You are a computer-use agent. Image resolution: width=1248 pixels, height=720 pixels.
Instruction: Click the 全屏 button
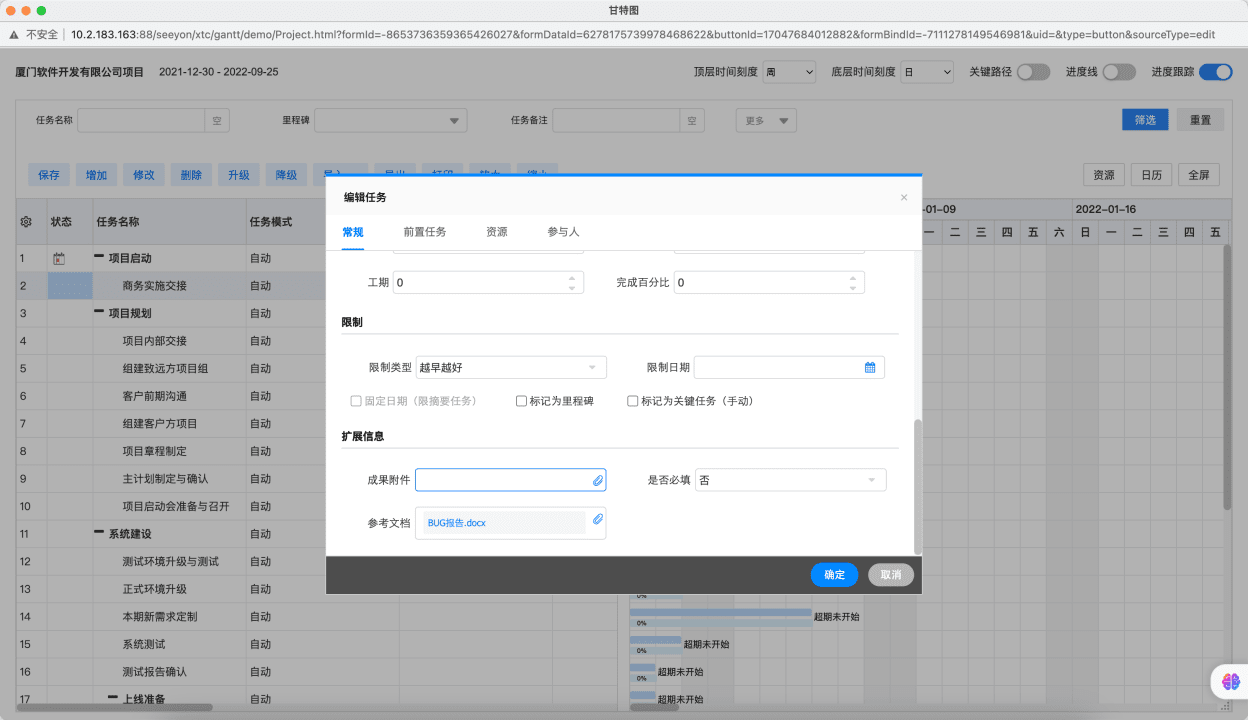tap(1199, 175)
